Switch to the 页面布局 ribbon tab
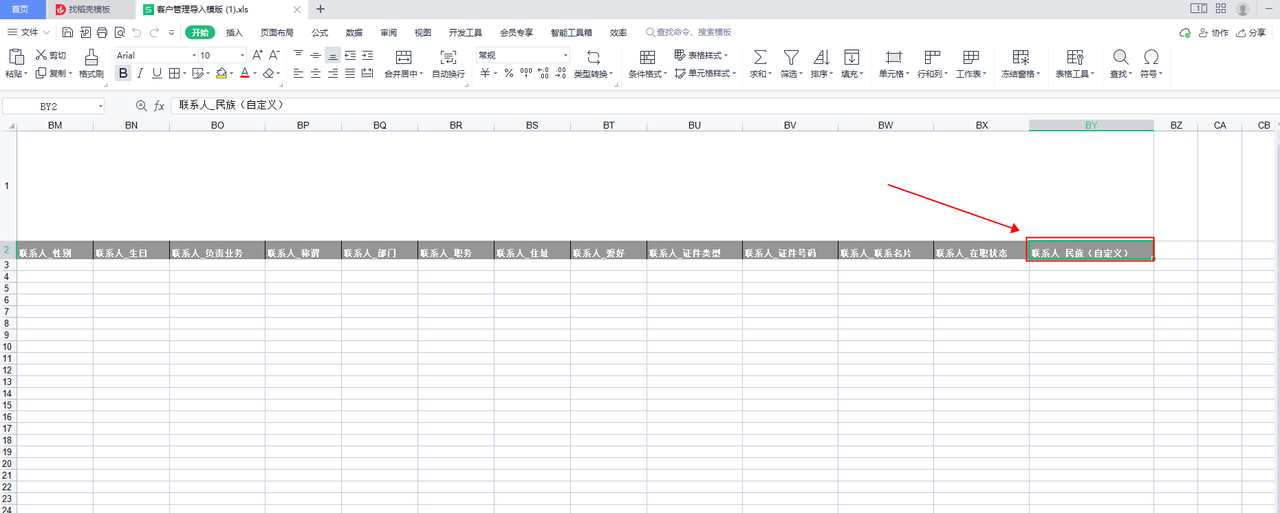Screen dimensions: 1280x513 pyautogui.click(x=277, y=32)
